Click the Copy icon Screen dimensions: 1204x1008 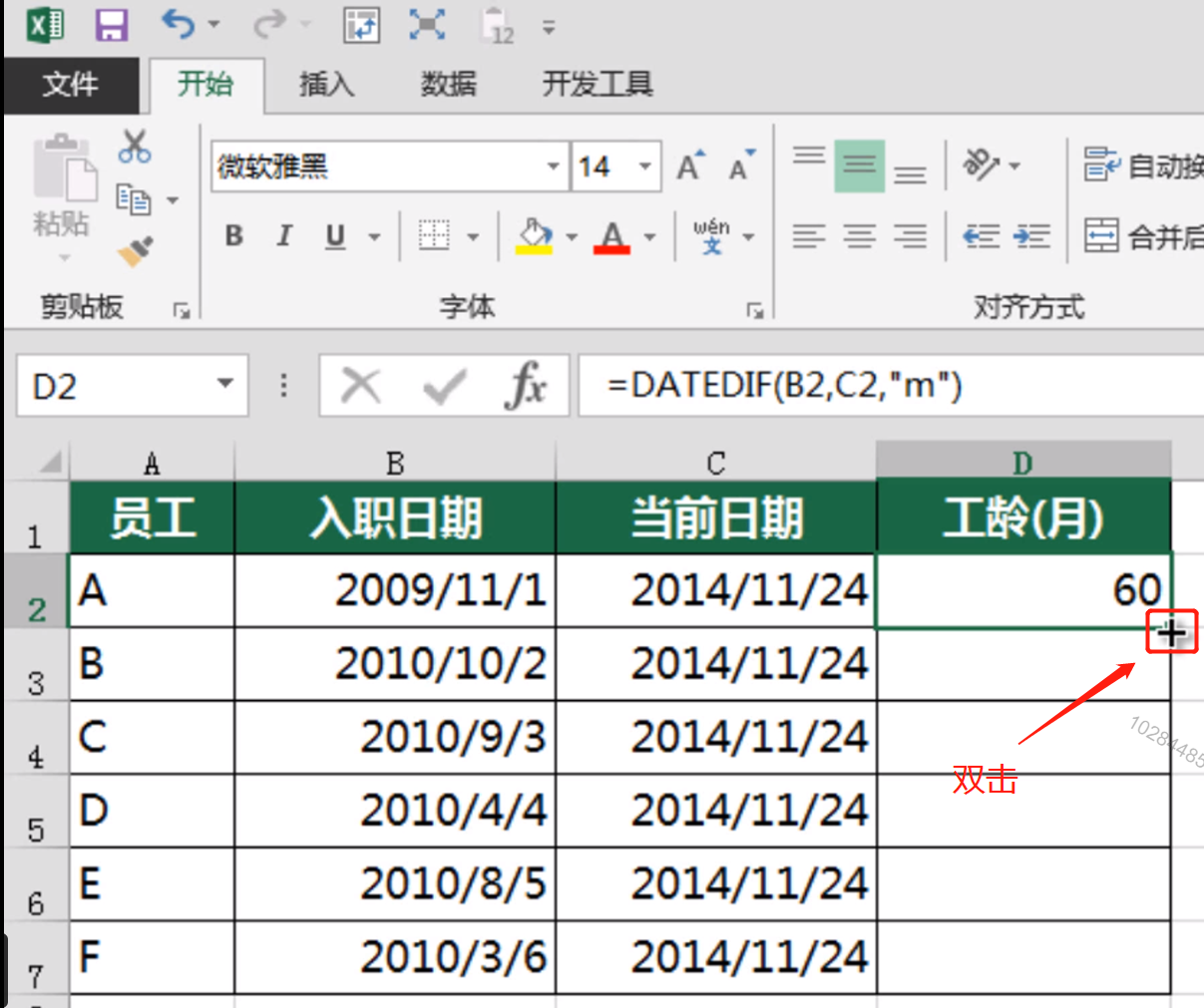(x=133, y=199)
